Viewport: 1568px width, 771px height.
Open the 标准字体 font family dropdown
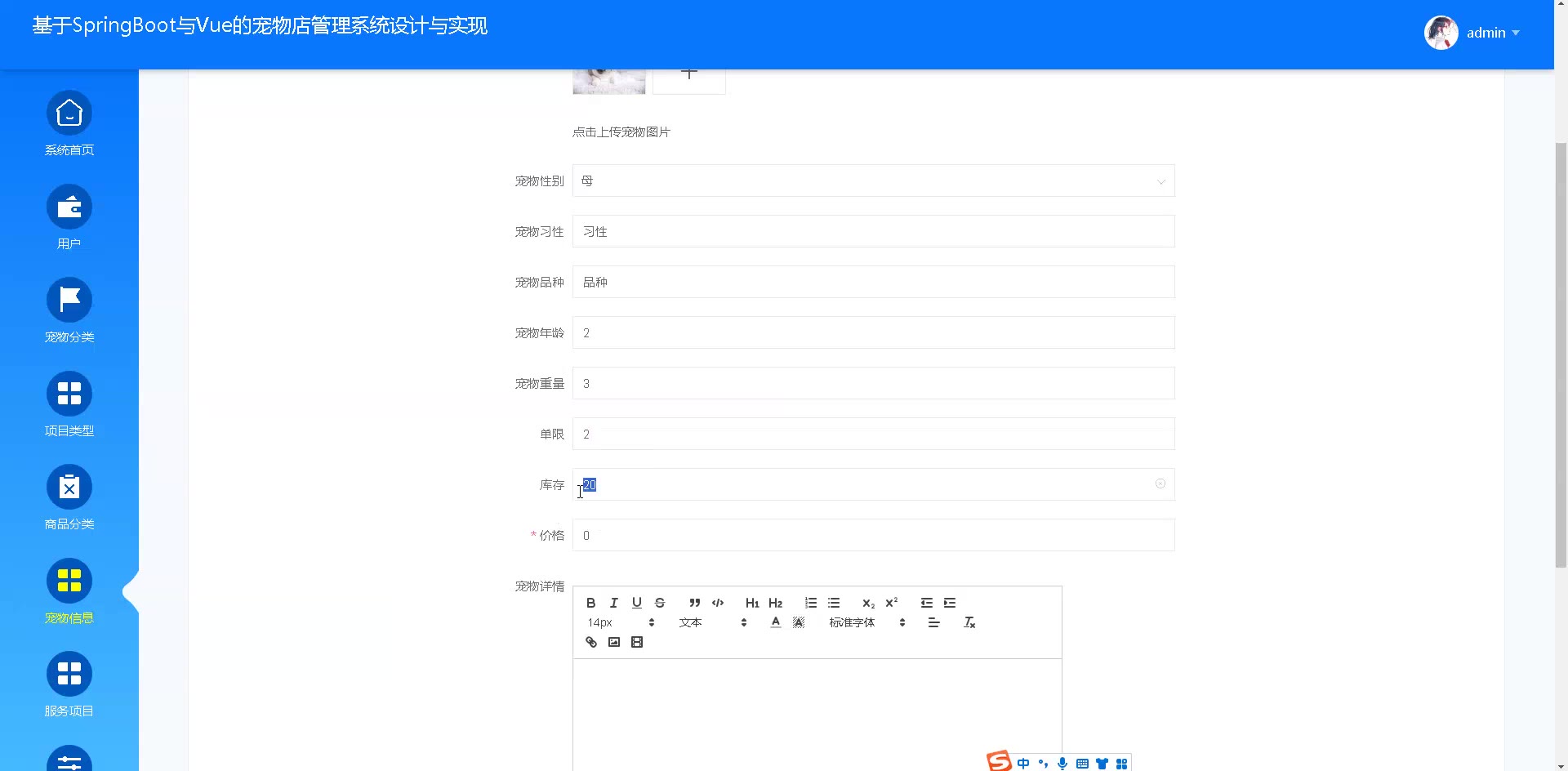pyautogui.click(x=867, y=622)
